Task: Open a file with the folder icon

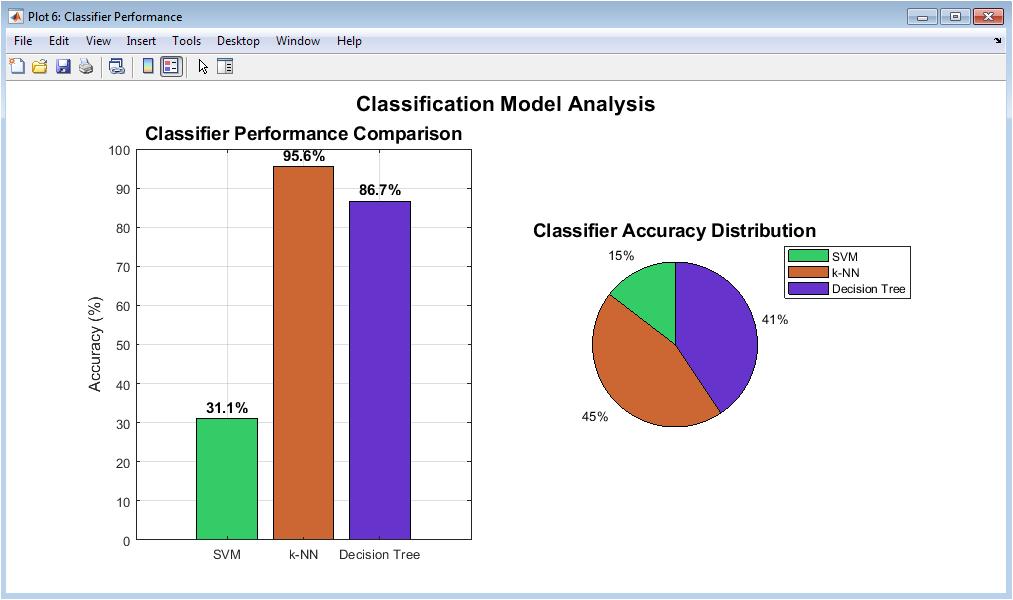Action: click(x=40, y=67)
